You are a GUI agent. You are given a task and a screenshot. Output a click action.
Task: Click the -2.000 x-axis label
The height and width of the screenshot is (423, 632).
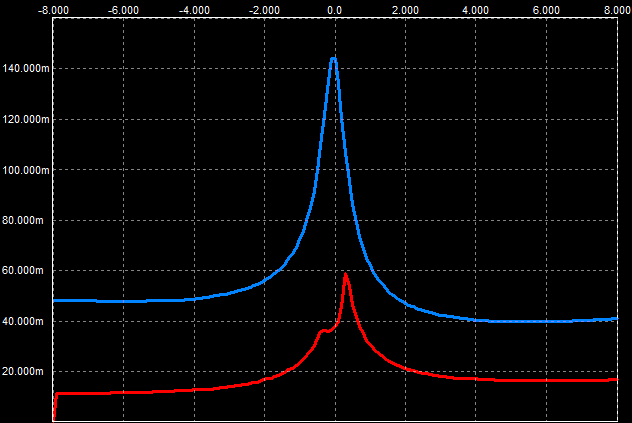click(264, 10)
